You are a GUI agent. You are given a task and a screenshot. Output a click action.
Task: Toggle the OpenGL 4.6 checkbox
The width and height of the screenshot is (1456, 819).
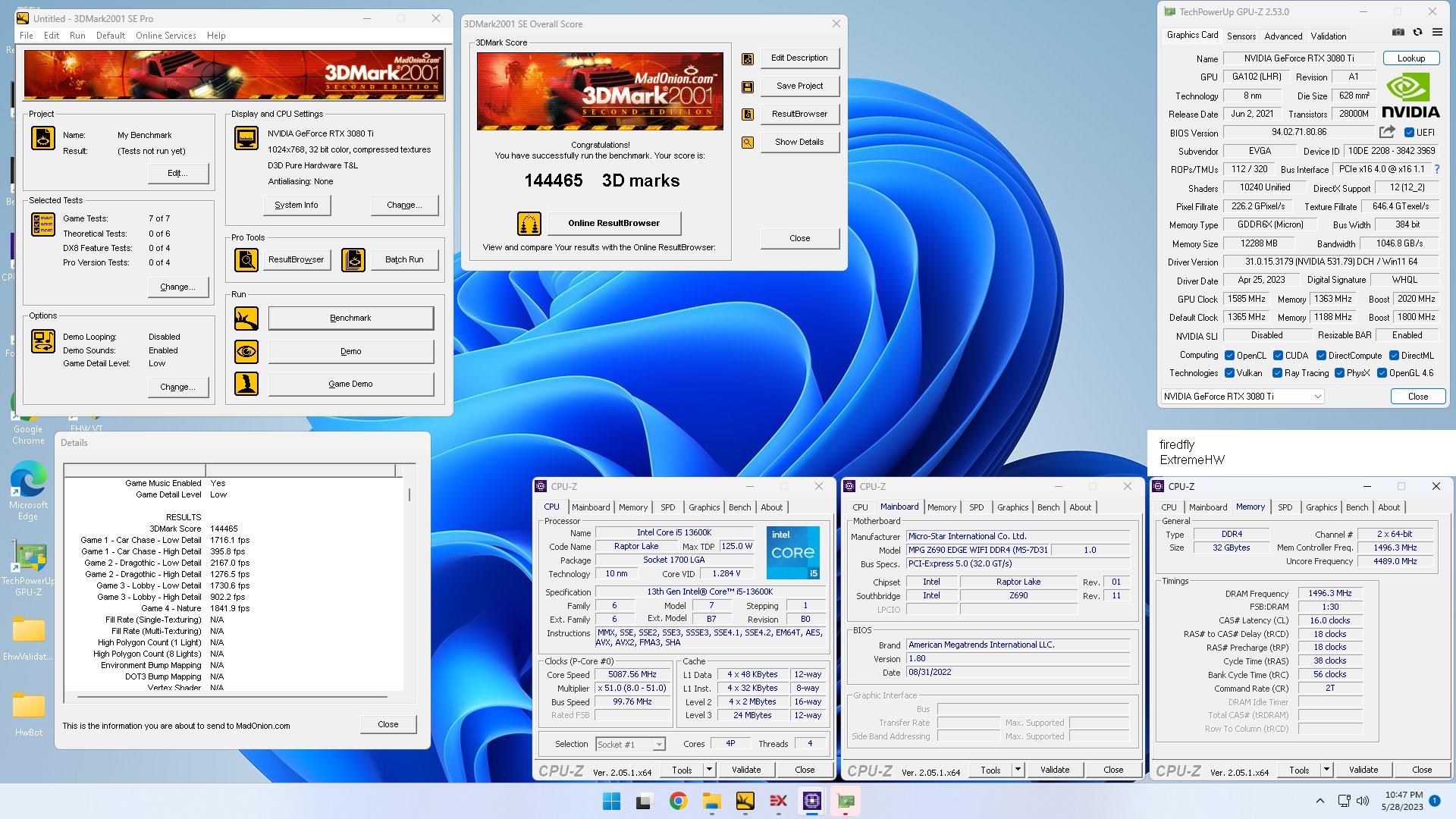coord(1382,373)
